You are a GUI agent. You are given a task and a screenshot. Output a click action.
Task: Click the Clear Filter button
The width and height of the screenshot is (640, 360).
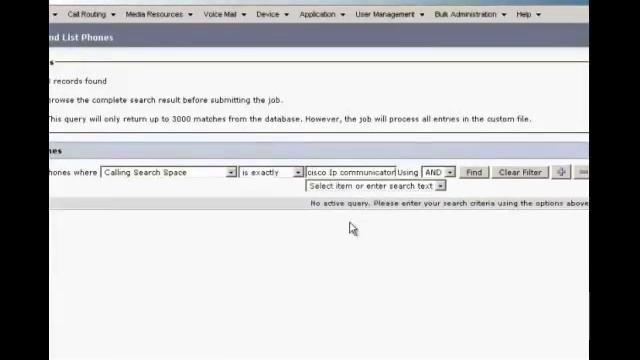pyautogui.click(x=520, y=173)
